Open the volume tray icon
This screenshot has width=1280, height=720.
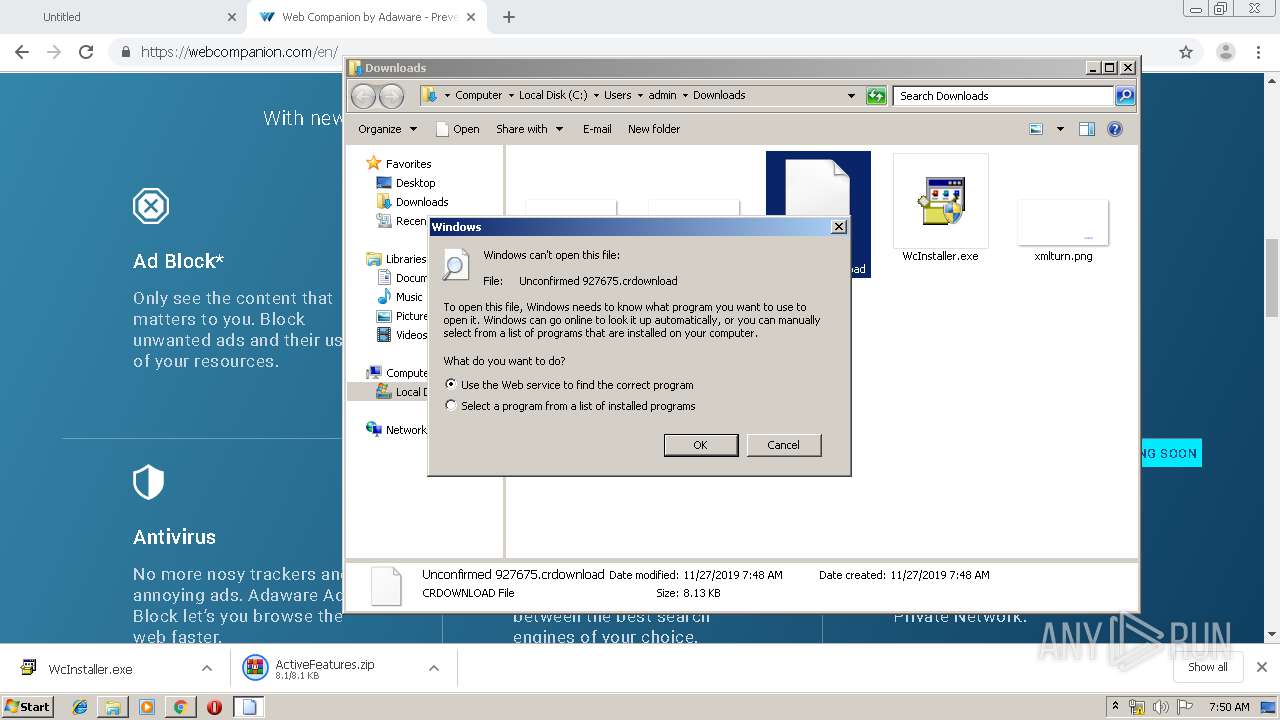point(1161,707)
